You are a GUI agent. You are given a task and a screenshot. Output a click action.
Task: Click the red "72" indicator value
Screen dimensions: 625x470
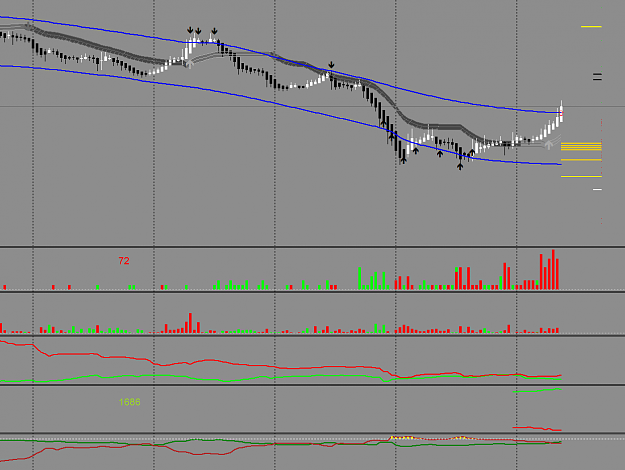tap(124, 261)
